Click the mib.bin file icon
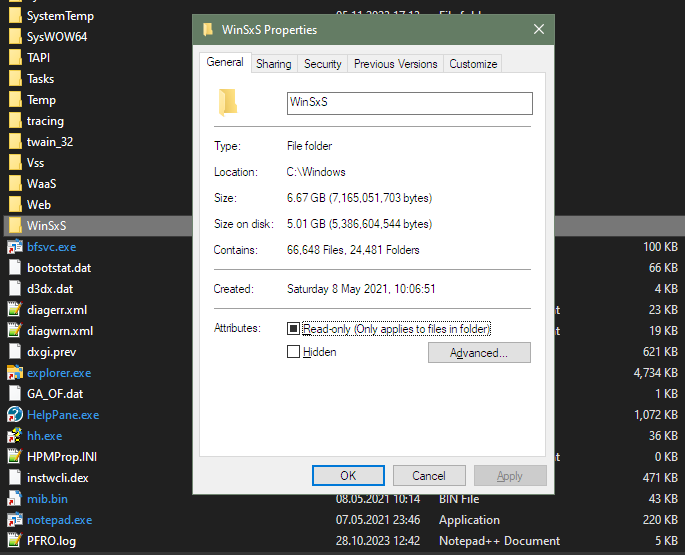The image size is (685, 555). pyautogui.click(x=15, y=499)
